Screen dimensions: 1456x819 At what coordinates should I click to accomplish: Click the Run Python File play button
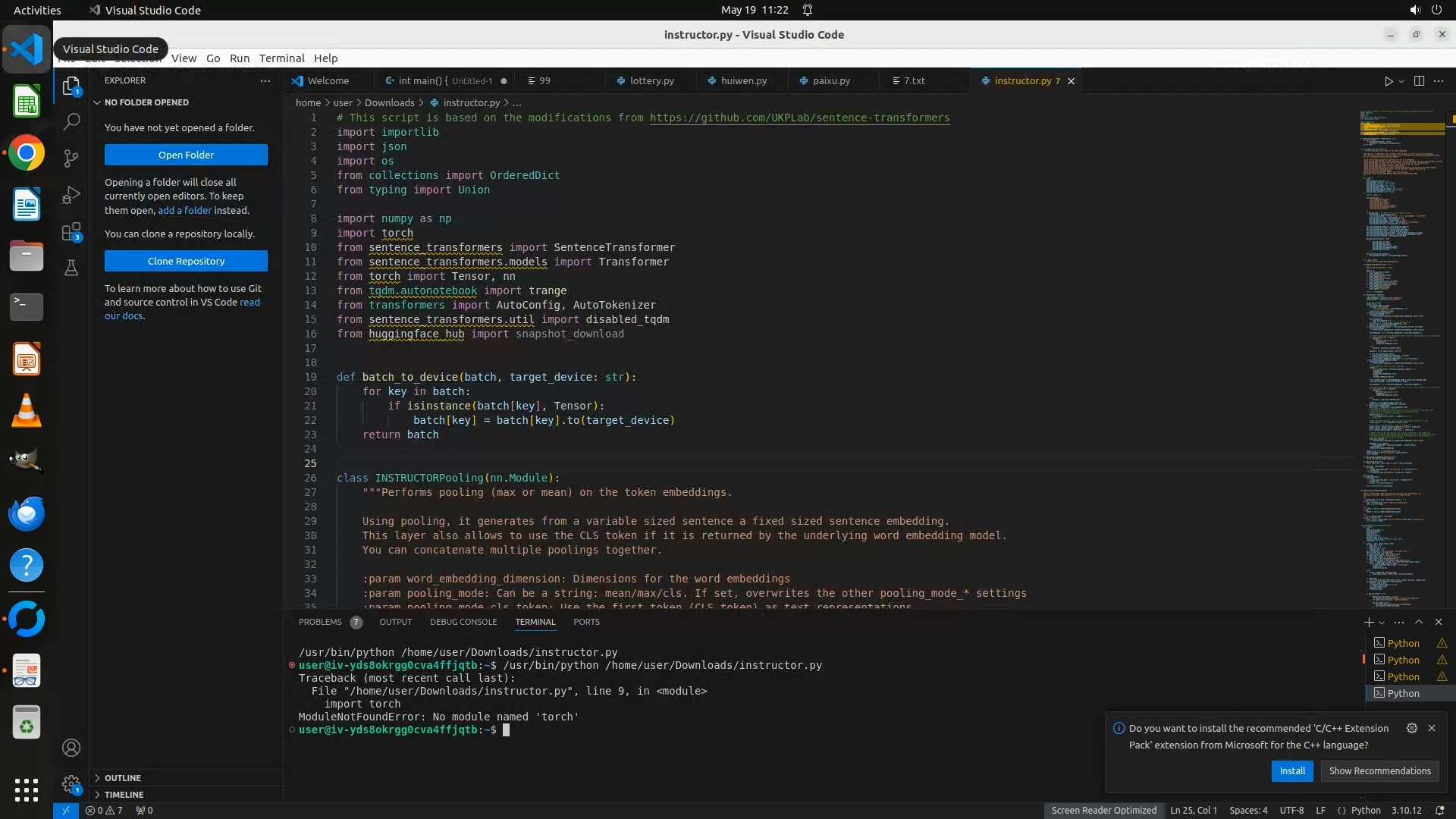click(1388, 81)
